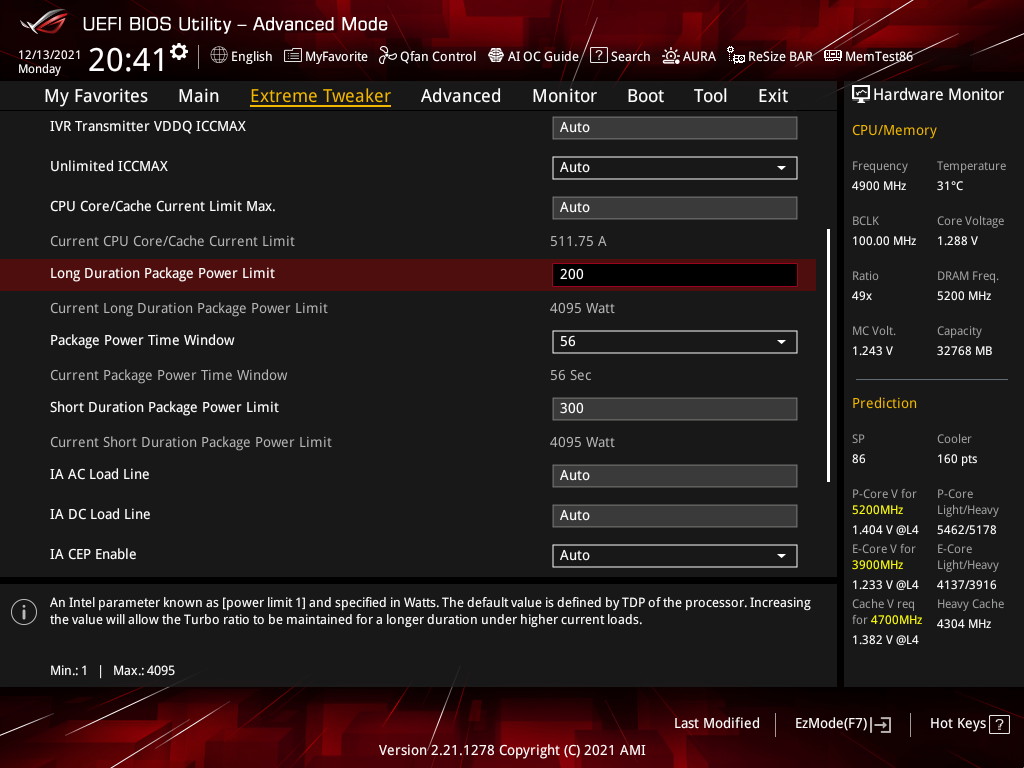Click the 1.288 V core voltage value
The height and width of the screenshot is (768, 1024).
pyautogui.click(x=957, y=241)
